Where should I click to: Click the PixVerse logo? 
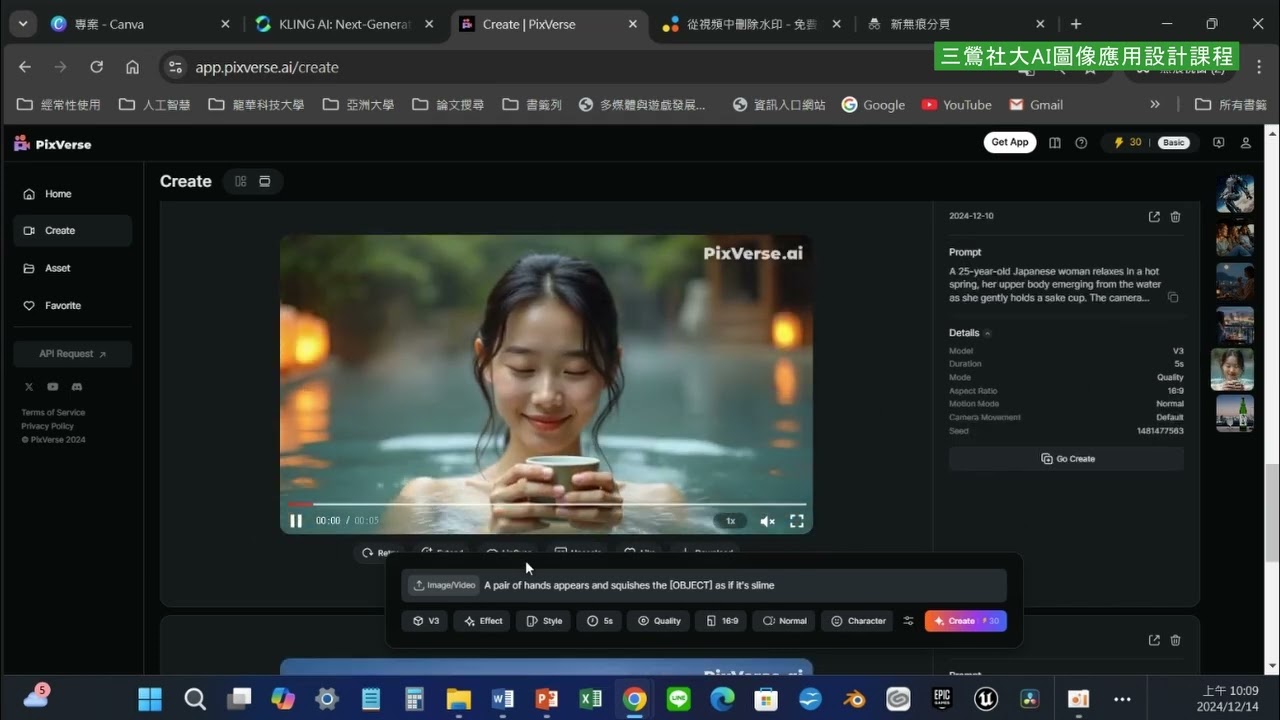[x=52, y=144]
